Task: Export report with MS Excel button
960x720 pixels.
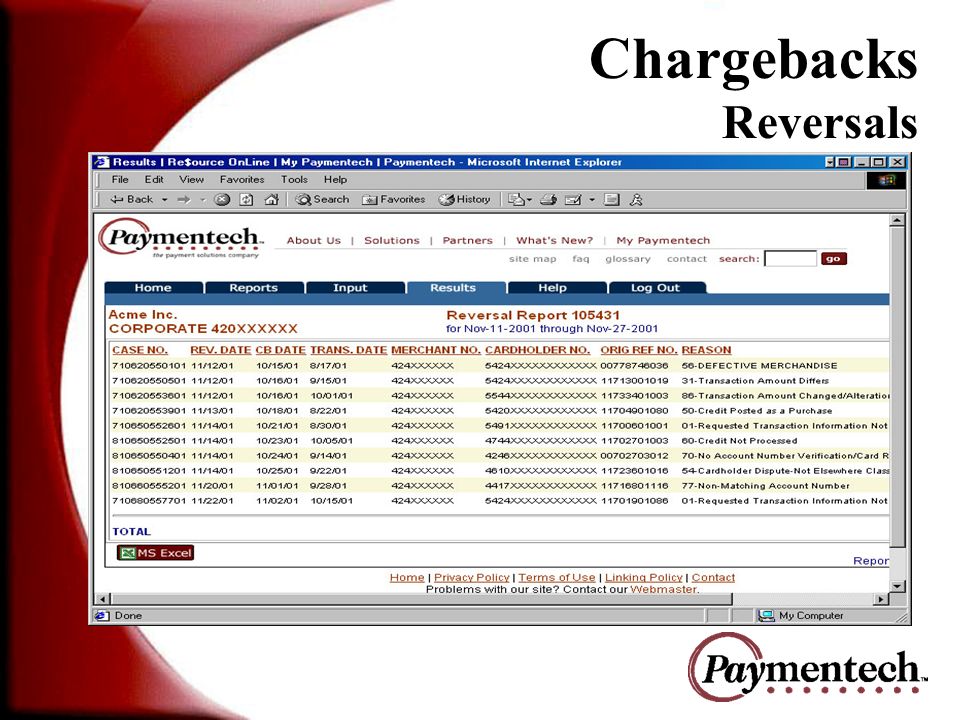Action: [156, 553]
